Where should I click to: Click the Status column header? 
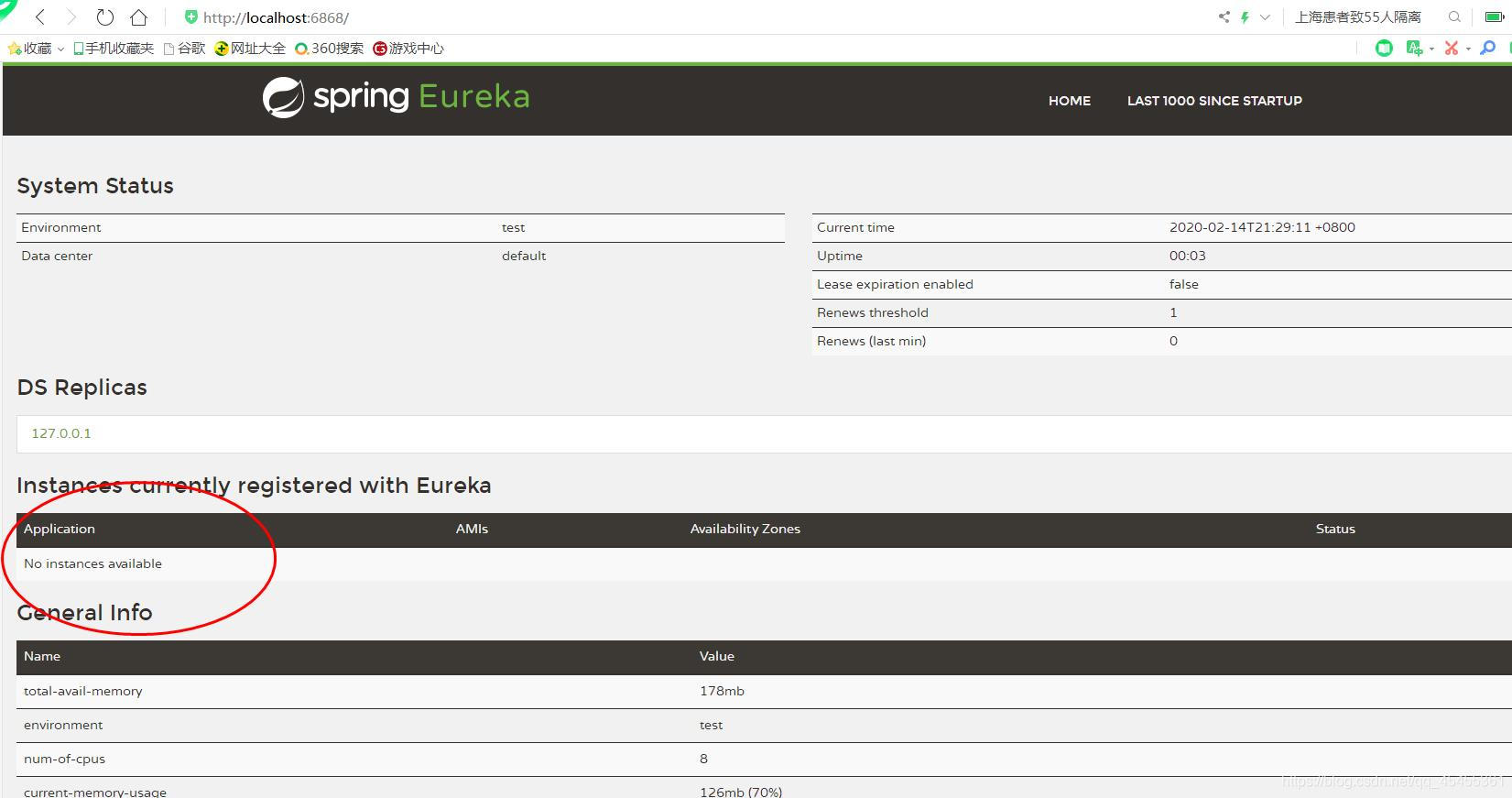pyautogui.click(x=1335, y=529)
